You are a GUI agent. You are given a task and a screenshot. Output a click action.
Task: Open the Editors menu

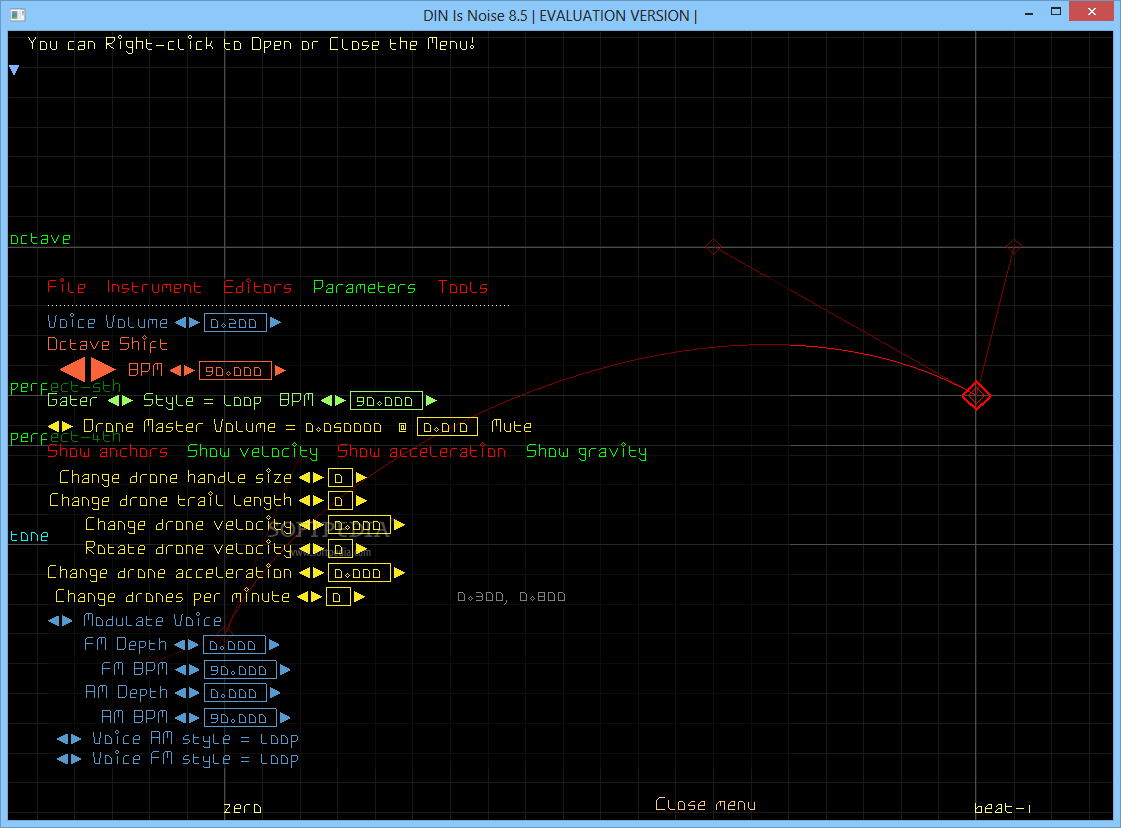[x=257, y=287]
